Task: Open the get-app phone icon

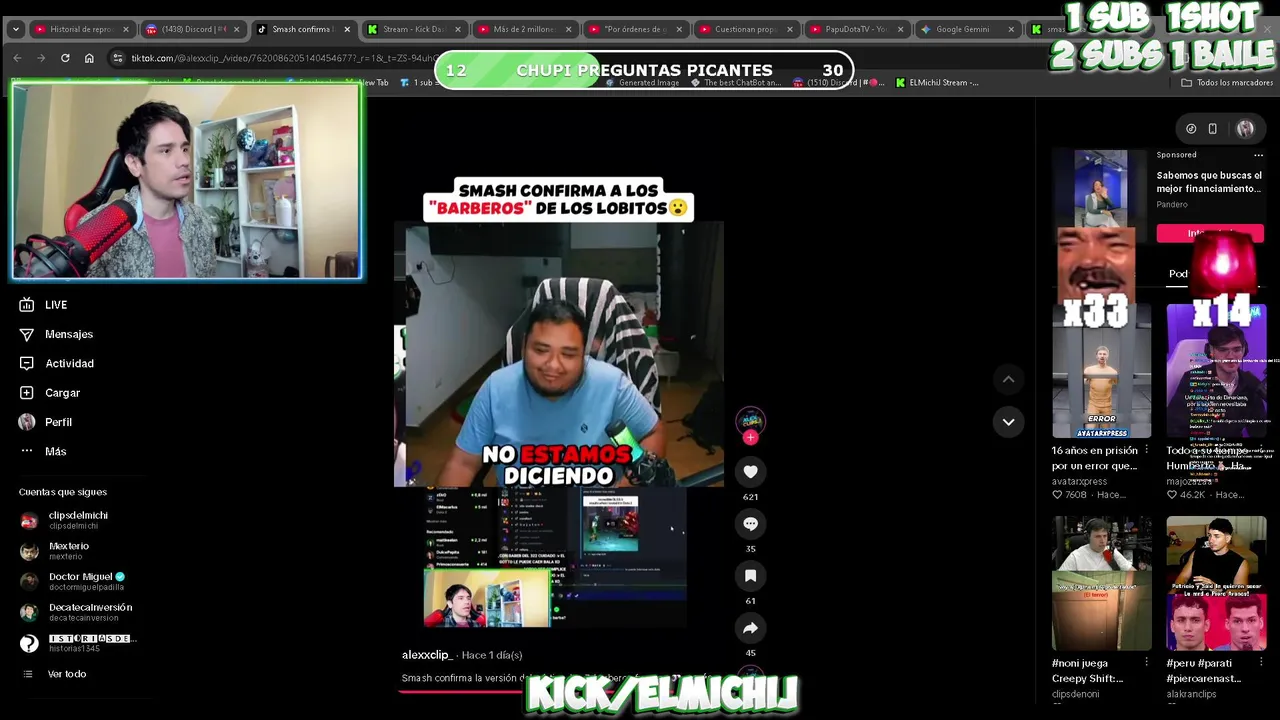Action: tap(1213, 129)
